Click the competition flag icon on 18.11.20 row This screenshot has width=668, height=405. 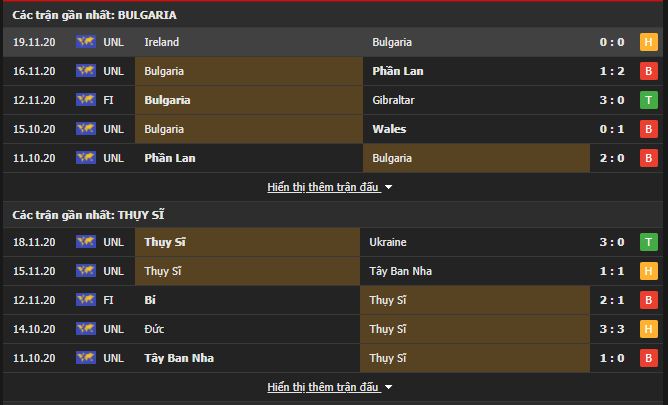[86, 241]
